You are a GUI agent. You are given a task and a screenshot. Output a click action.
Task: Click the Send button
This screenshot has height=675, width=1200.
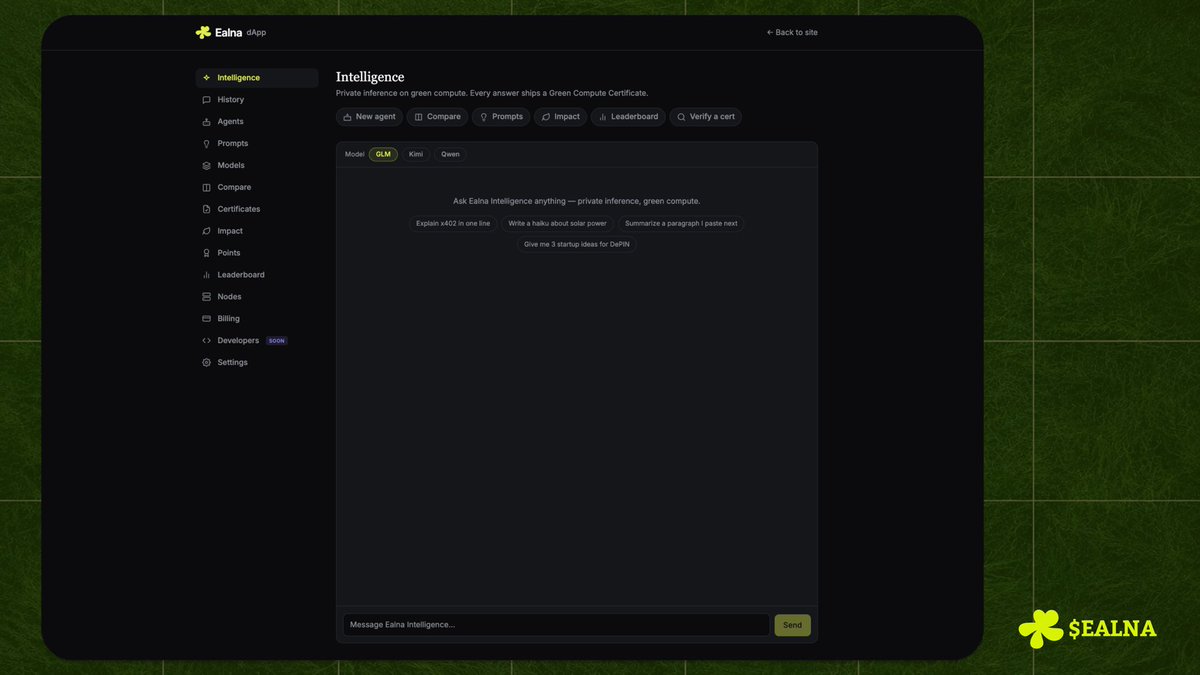[x=792, y=625]
